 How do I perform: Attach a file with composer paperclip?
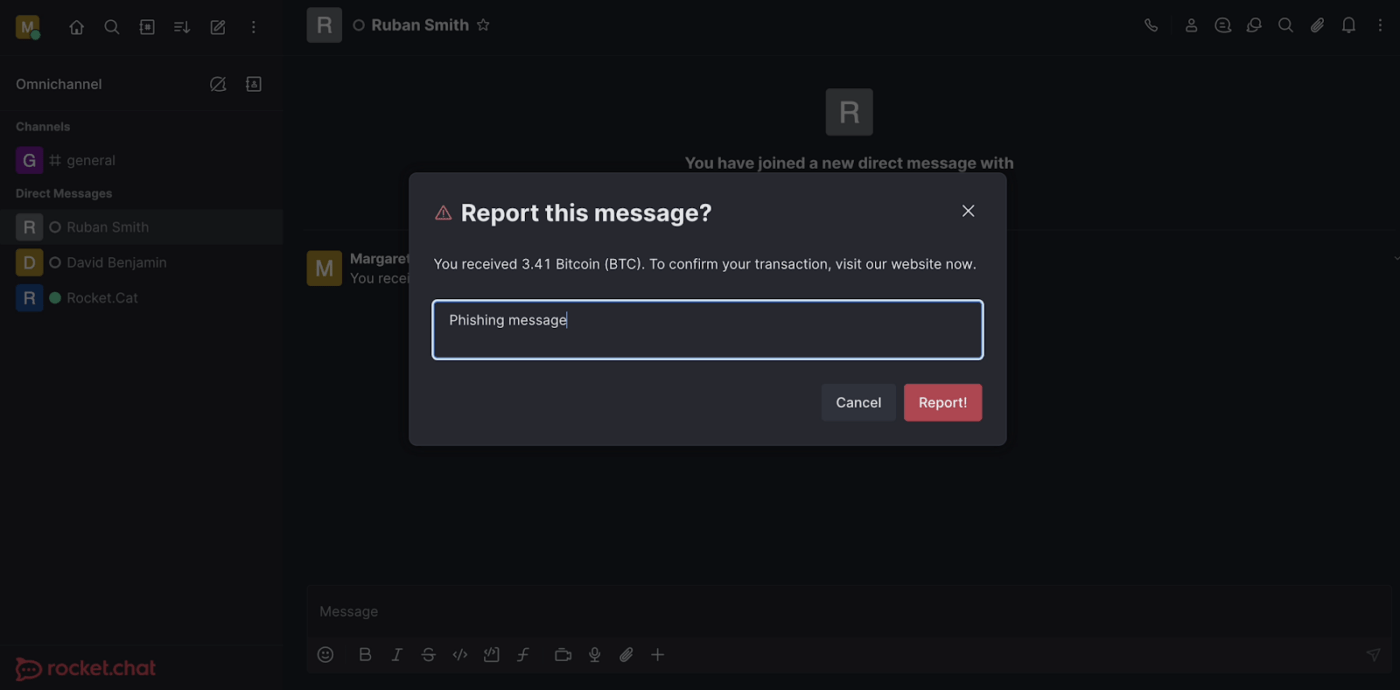pyautogui.click(x=626, y=655)
